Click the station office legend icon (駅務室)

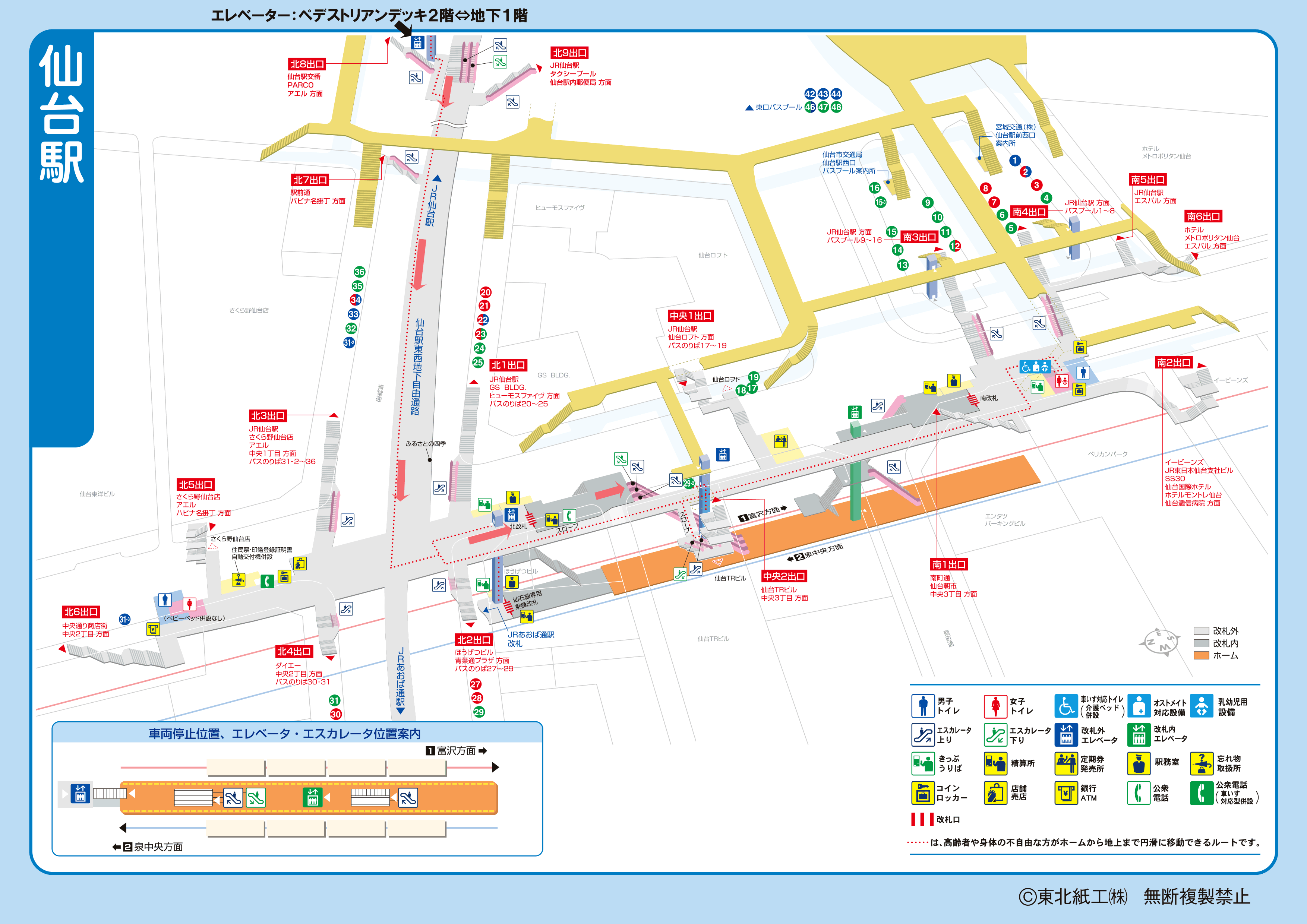(x=1139, y=763)
